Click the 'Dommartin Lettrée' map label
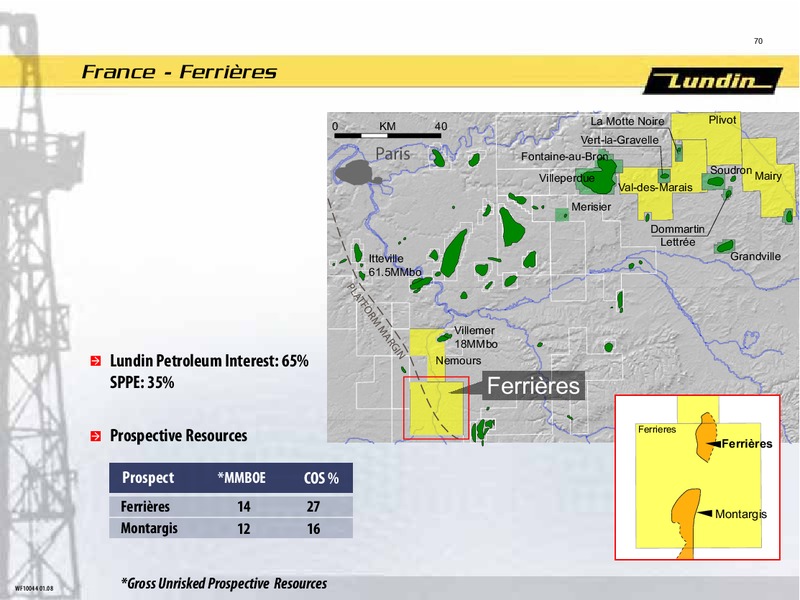 (678, 236)
